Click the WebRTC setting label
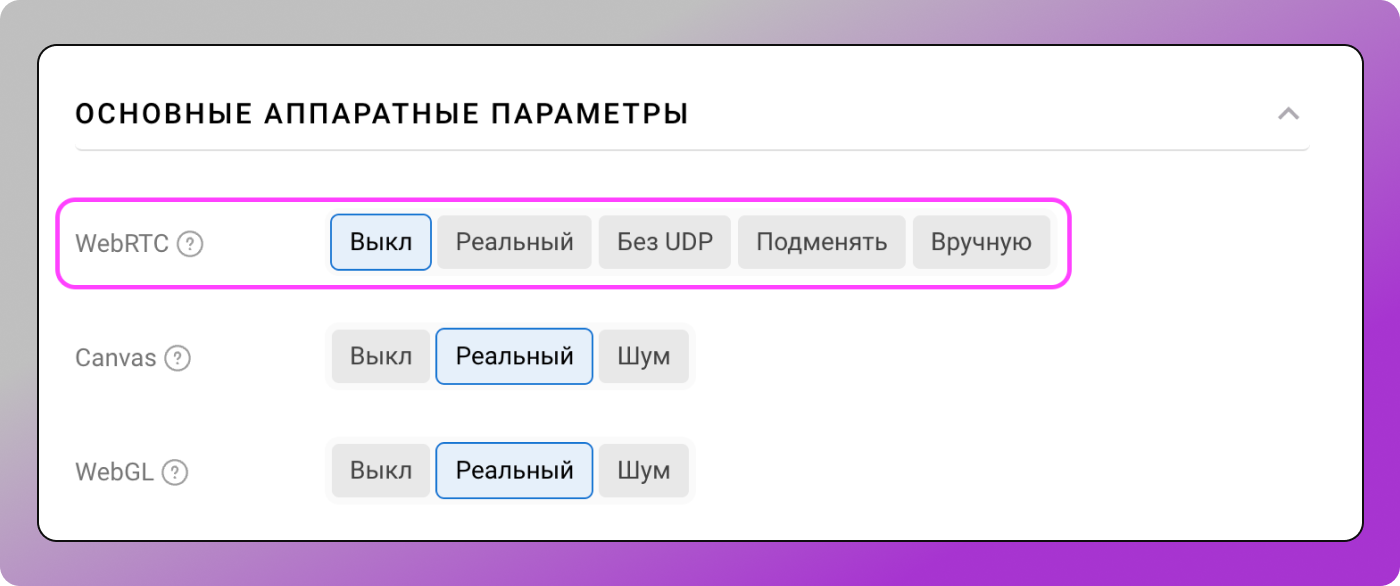1400x586 pixels. click(122, 243)
